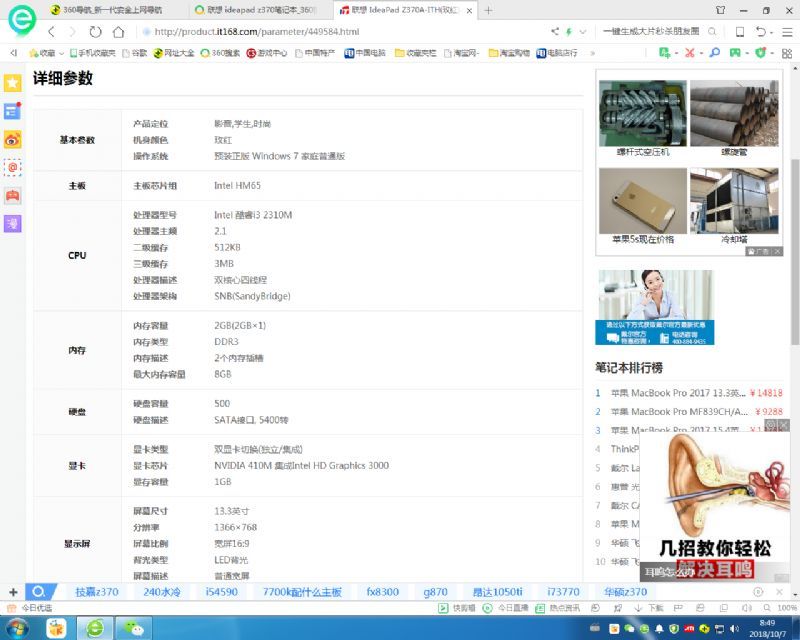This screenshot has height=640, width=800.
Task: Open the dropdown beside the green shield icon
Action: point(771,53)
